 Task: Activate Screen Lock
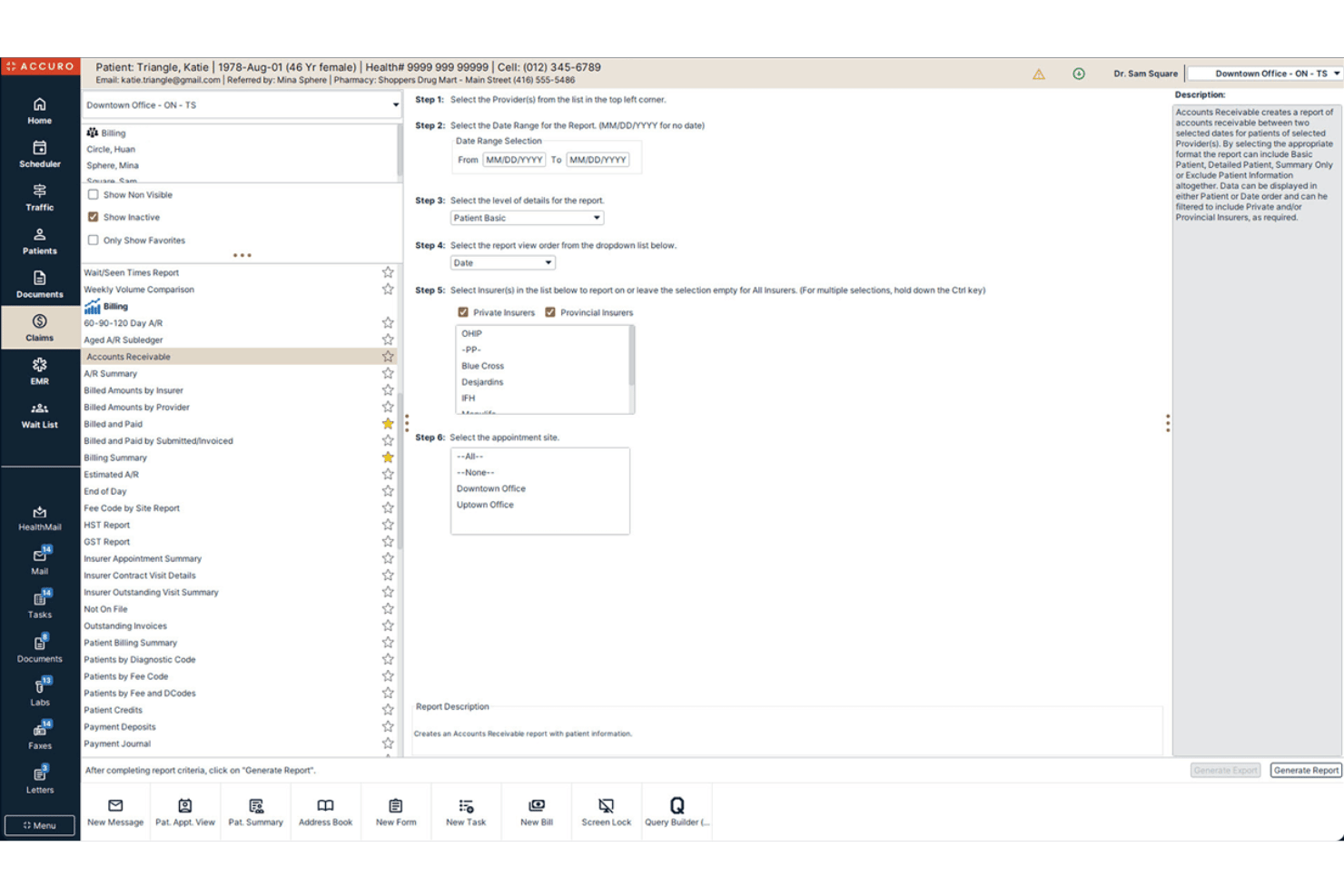pyautogui.click(x=607, y=812)
